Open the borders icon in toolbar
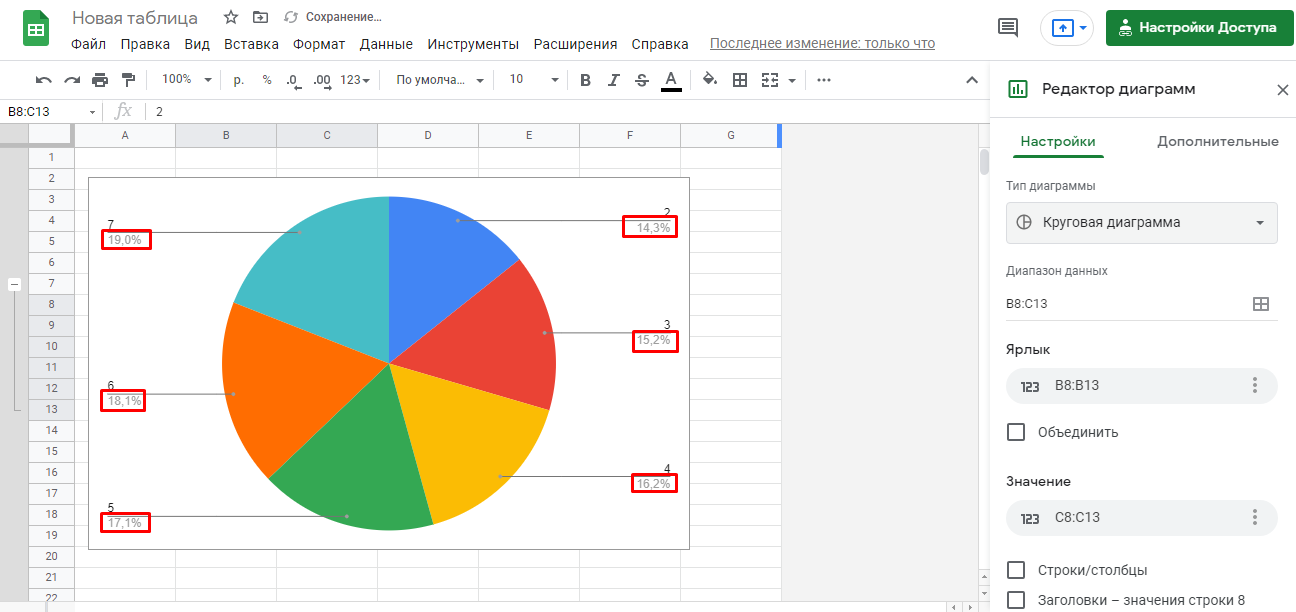The height and width of the screenshot is (612, 1296). tap(740, 80)
